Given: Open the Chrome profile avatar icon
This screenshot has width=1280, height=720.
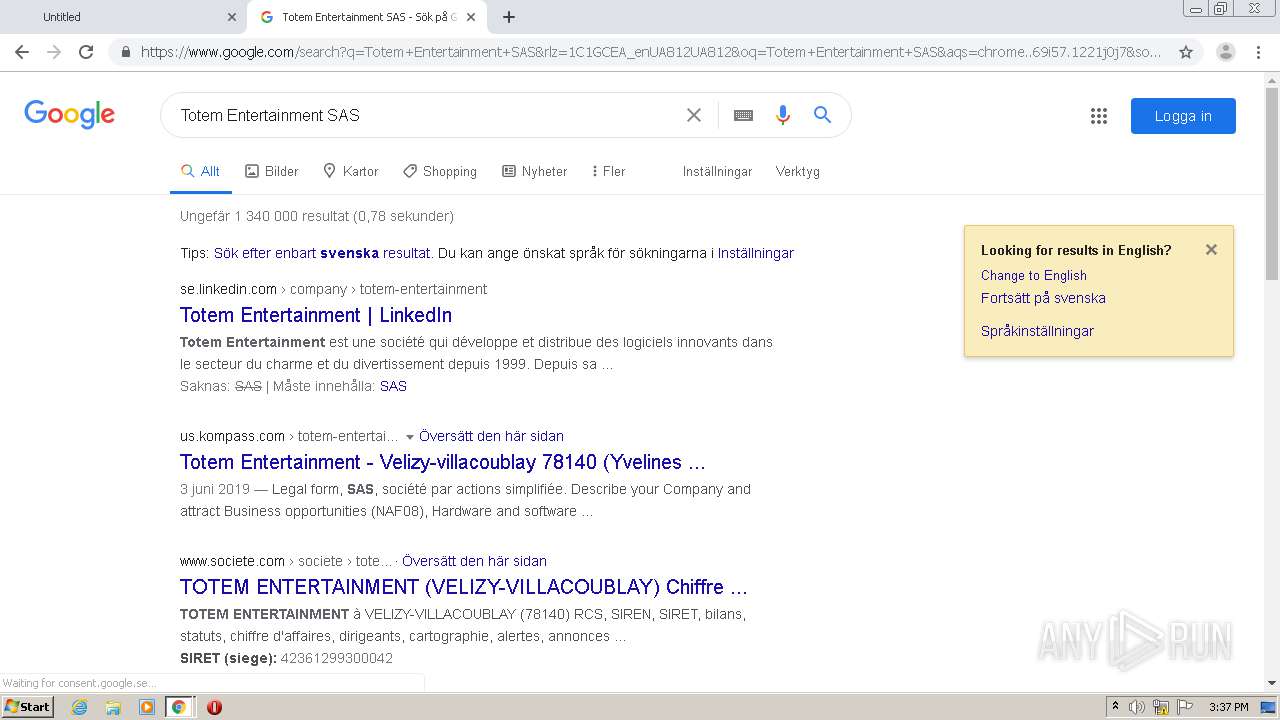Looking at the screenshot, I should pyautogui.click(x=1225, y=52).
